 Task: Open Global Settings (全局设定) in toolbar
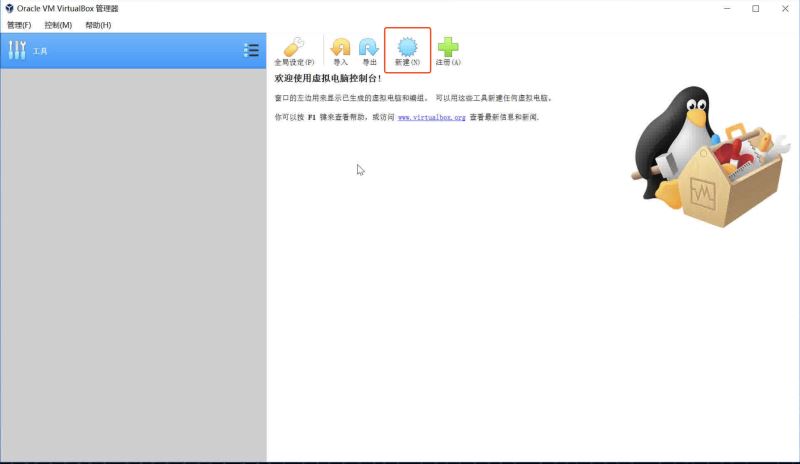point(294,50)
